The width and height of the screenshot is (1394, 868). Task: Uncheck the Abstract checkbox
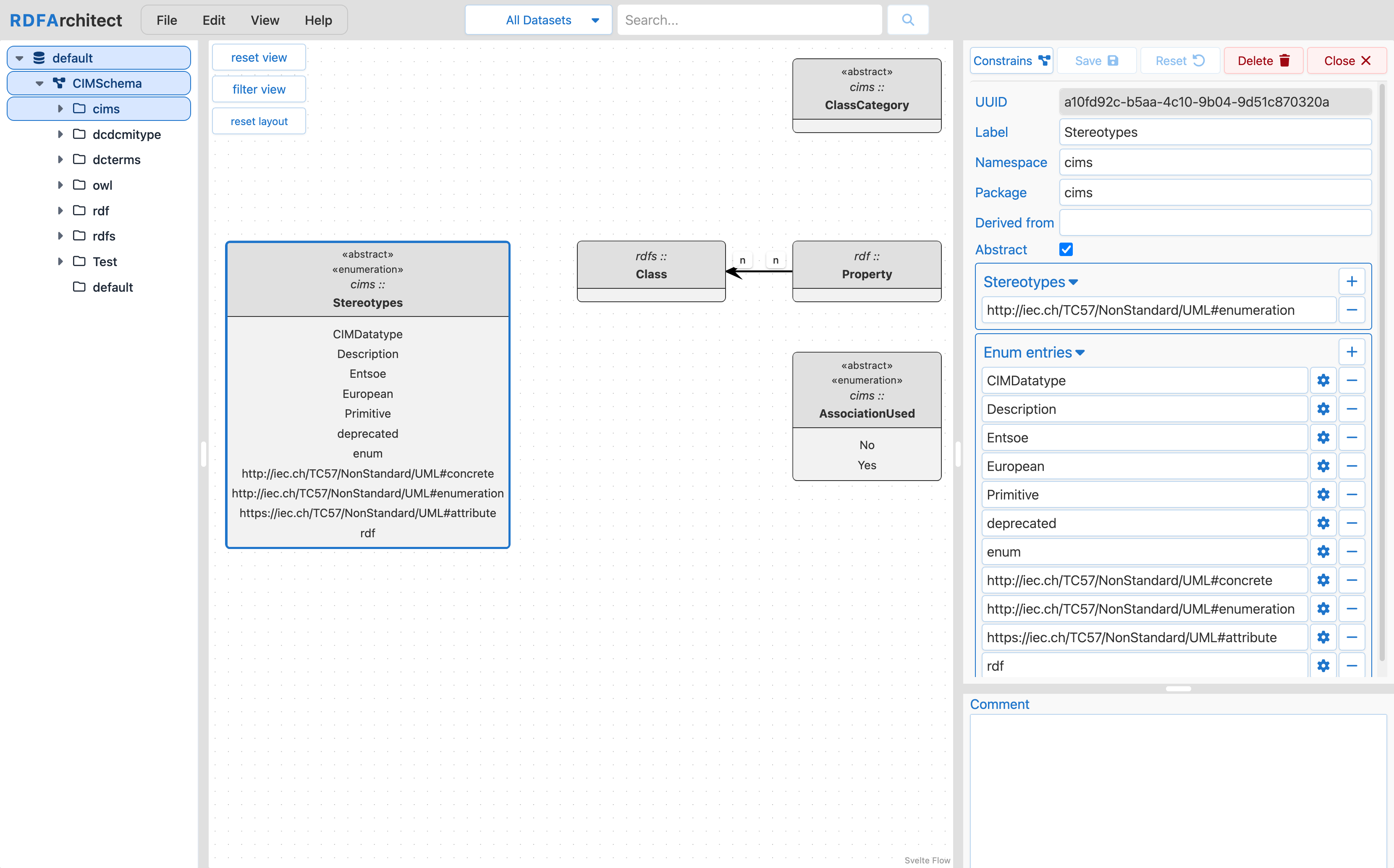(x=1066, y=250)
